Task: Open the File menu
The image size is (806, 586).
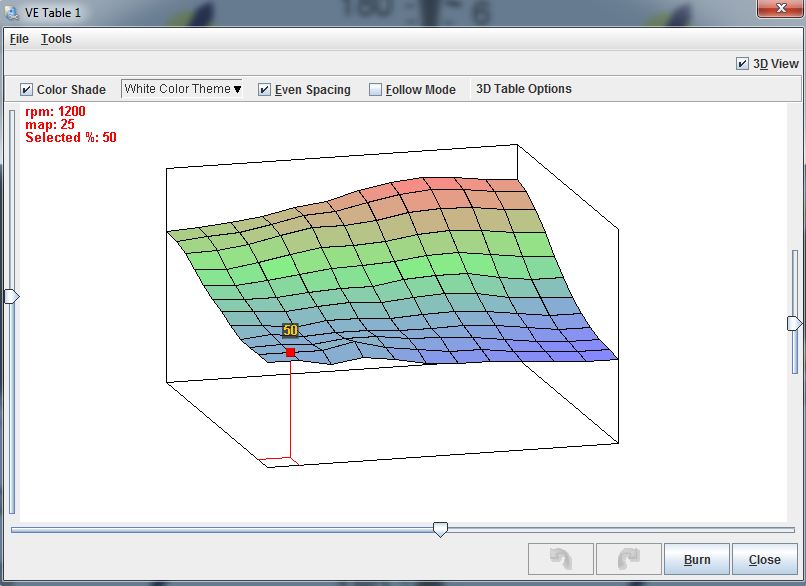Action: [x=19, y=39]
